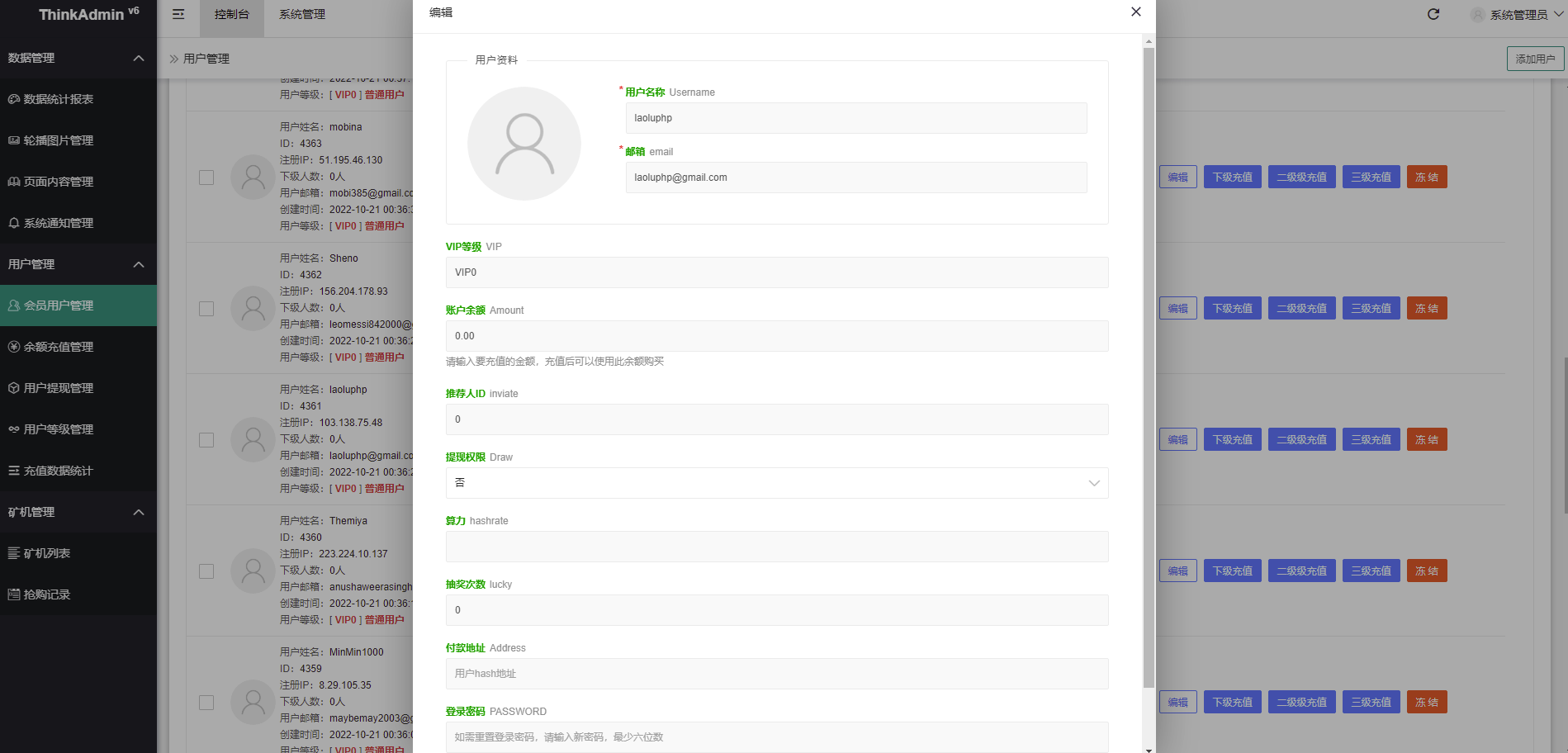Click the user avatar placeholder in the dialog
The width and height of the screenshot is (1568, 753).
pos(524,144)
